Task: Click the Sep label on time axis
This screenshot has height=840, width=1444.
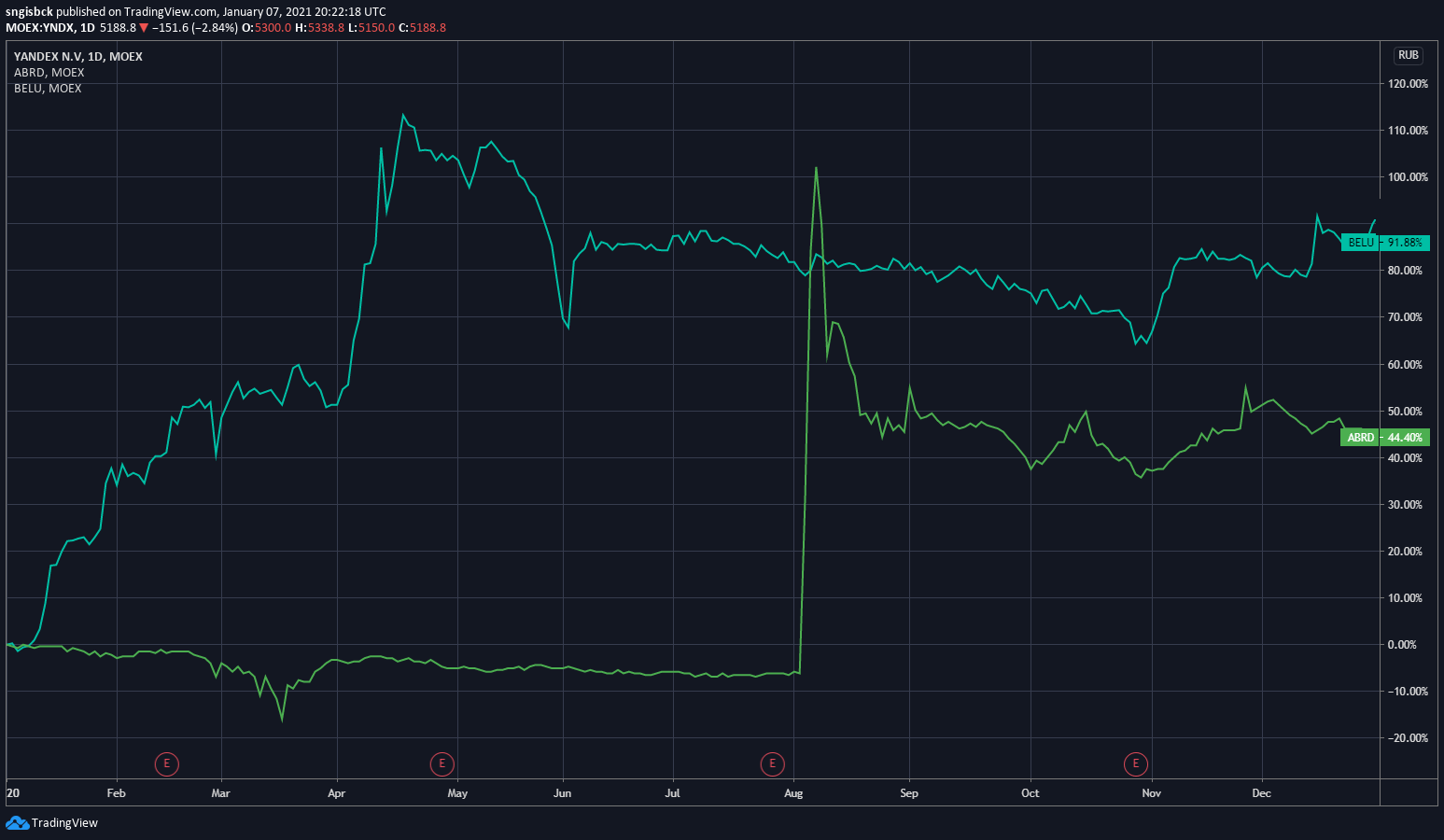Action: click(909, 793)
